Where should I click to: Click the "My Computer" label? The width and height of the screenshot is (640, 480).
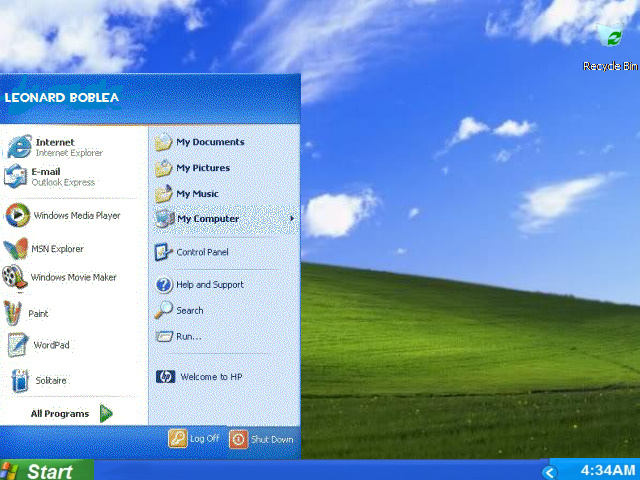(x=208, y=219)
